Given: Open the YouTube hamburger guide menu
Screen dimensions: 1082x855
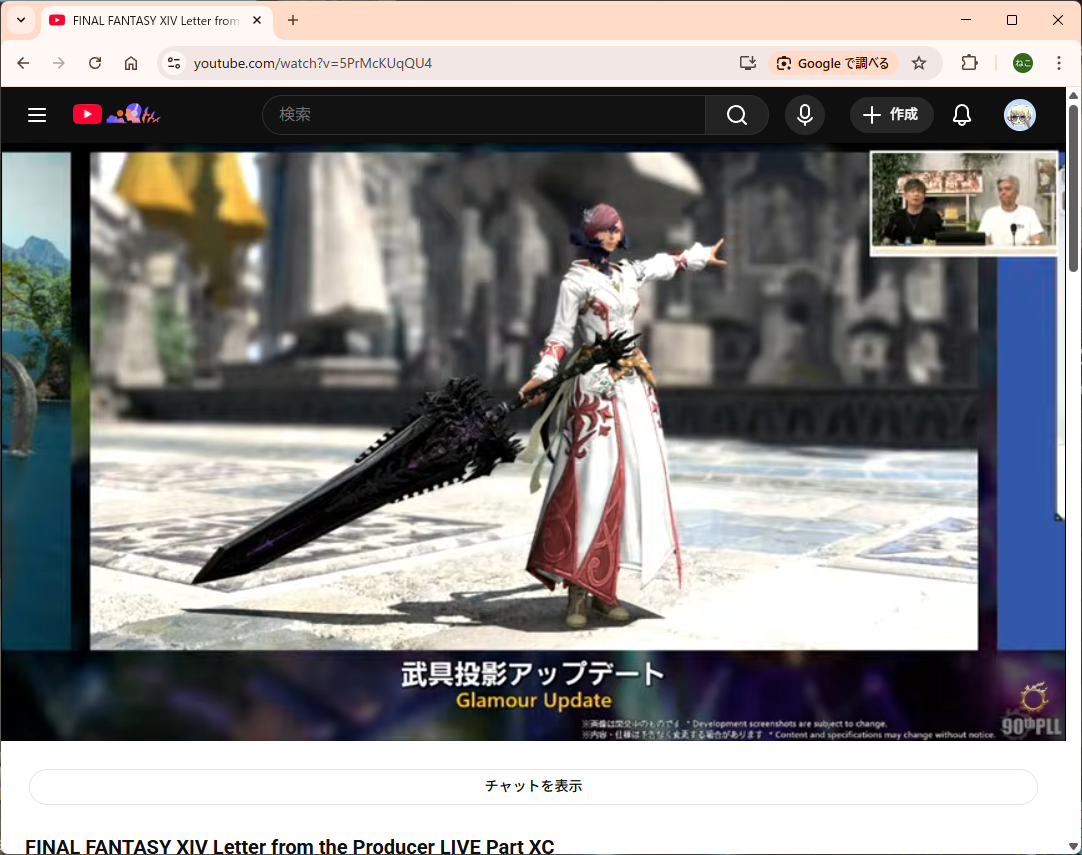Looking at the screenshot, I should point(37,115).
